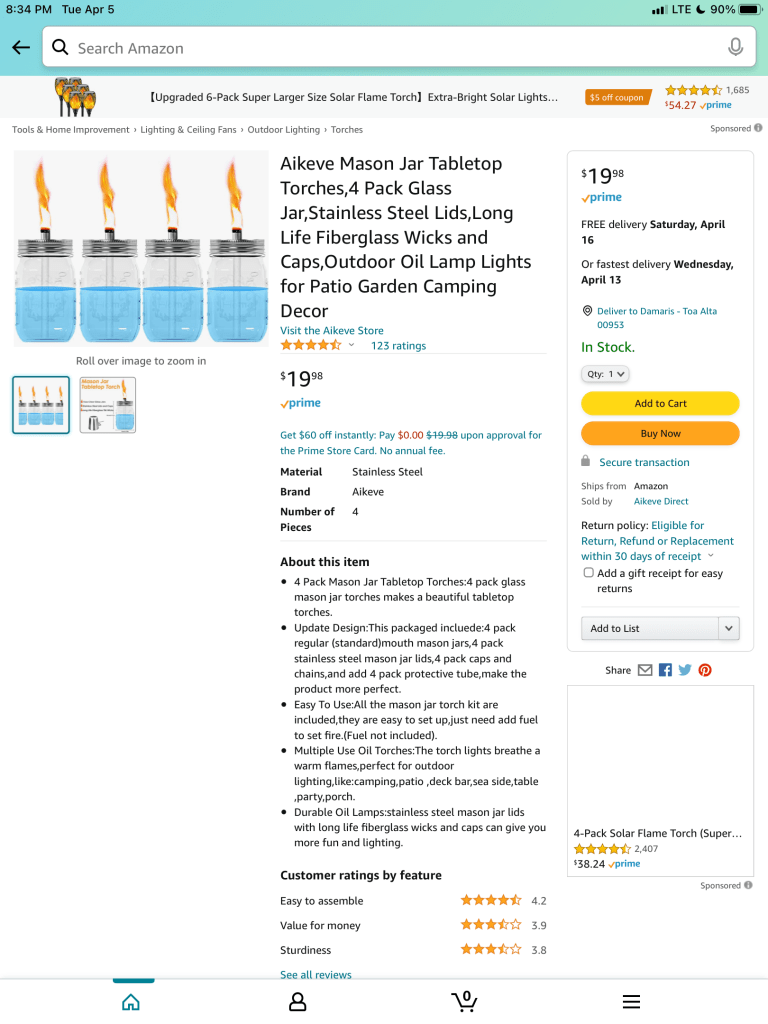Tap the microphone voice search icon
The width and height of the screenshot is (768, 1024).
point(735,48)
